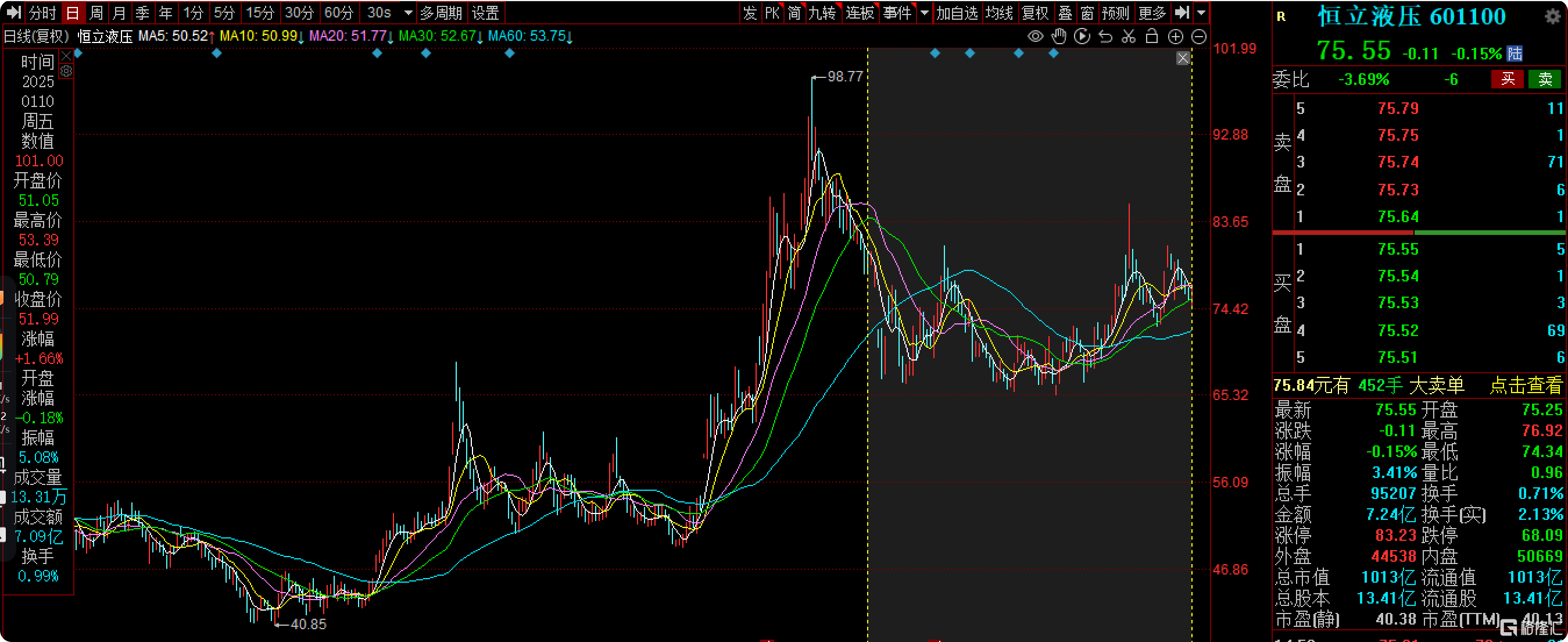Screen dimensions: 1568x642
Task: Switch to the 60分 chart period
Action: pos(338,12)
